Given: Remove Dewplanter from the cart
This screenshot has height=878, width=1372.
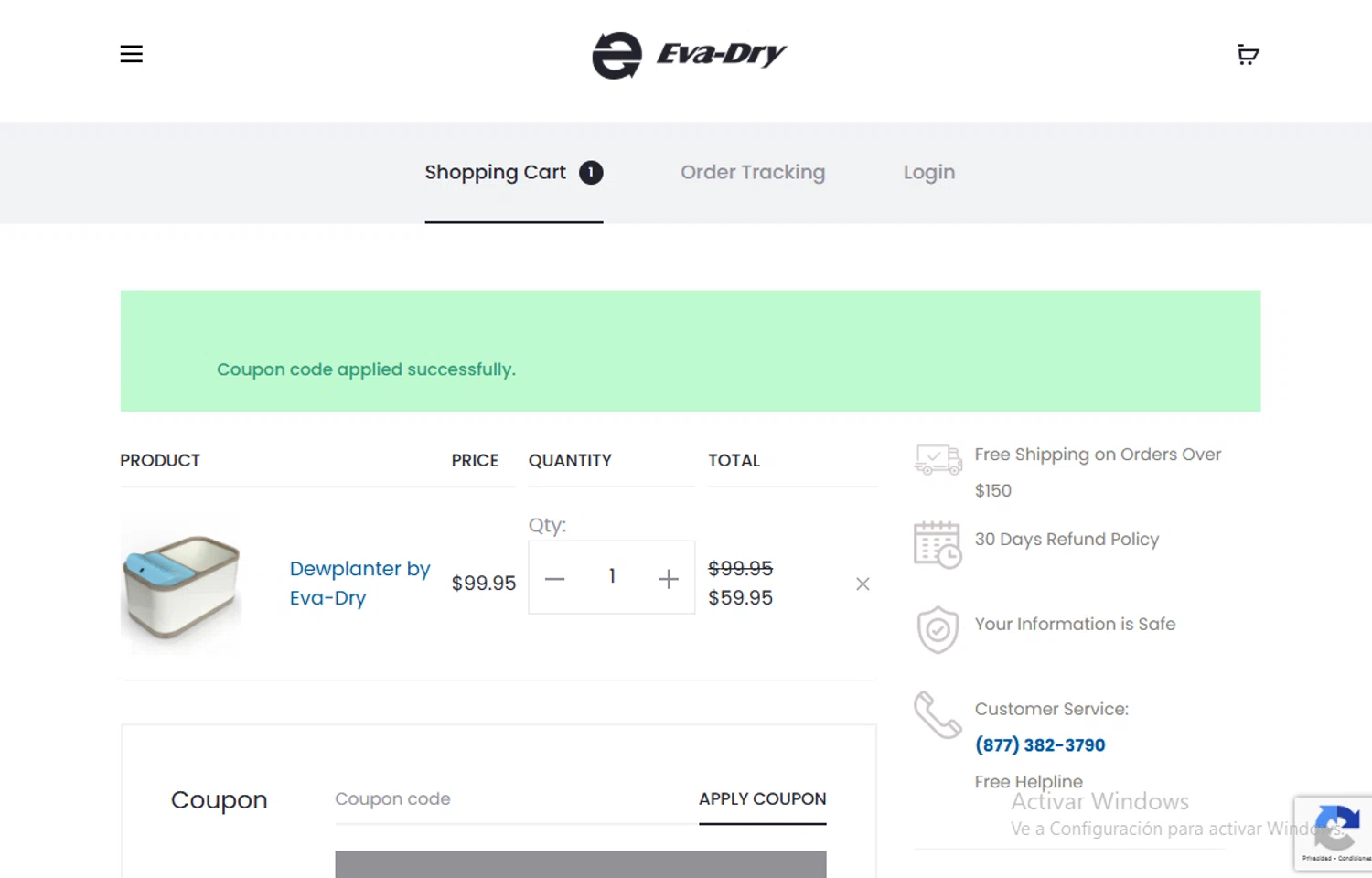Looking at the screenshot, I should (x=863, y=584).
